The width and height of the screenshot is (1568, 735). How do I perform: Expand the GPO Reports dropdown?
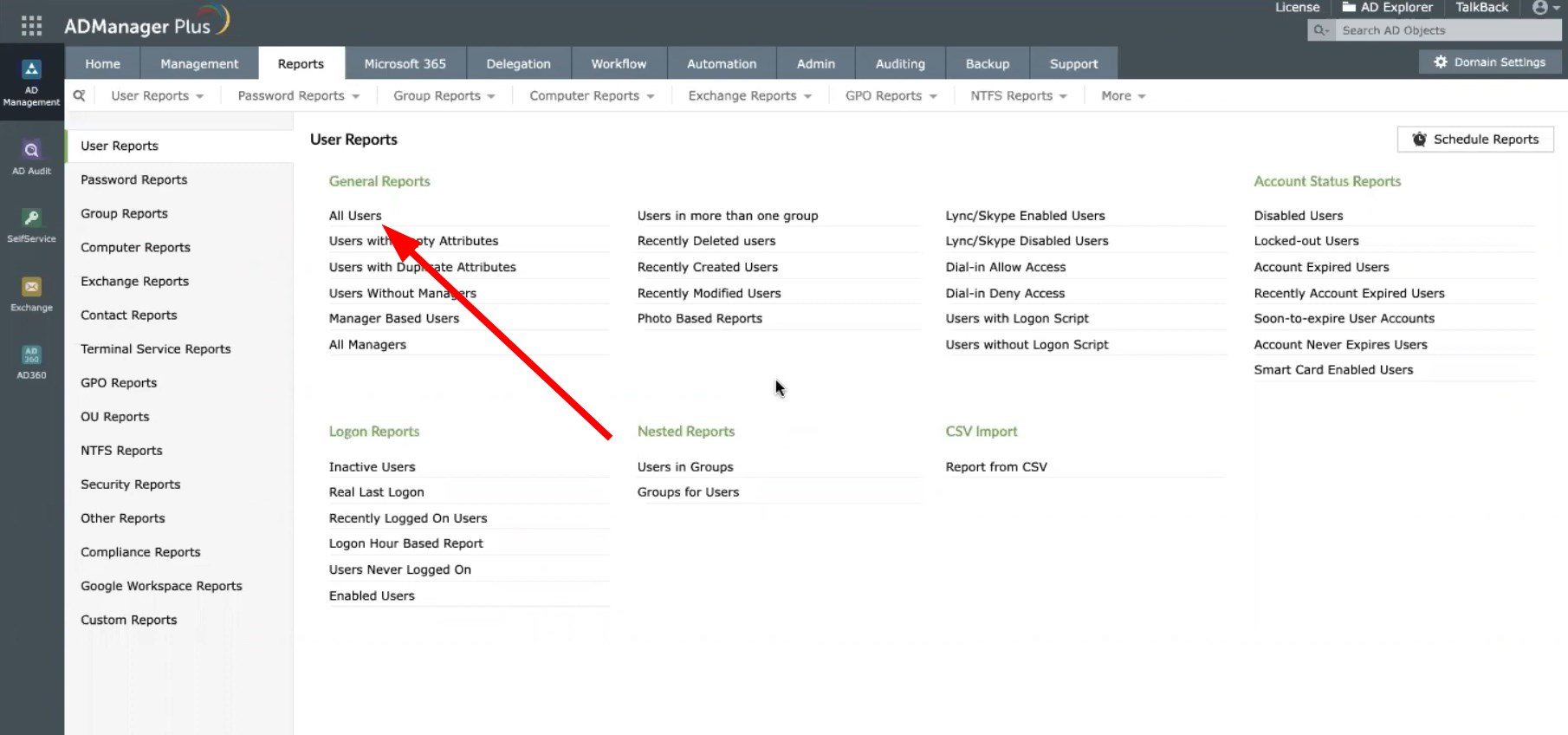pyautogui.click(x=891, y=95)
